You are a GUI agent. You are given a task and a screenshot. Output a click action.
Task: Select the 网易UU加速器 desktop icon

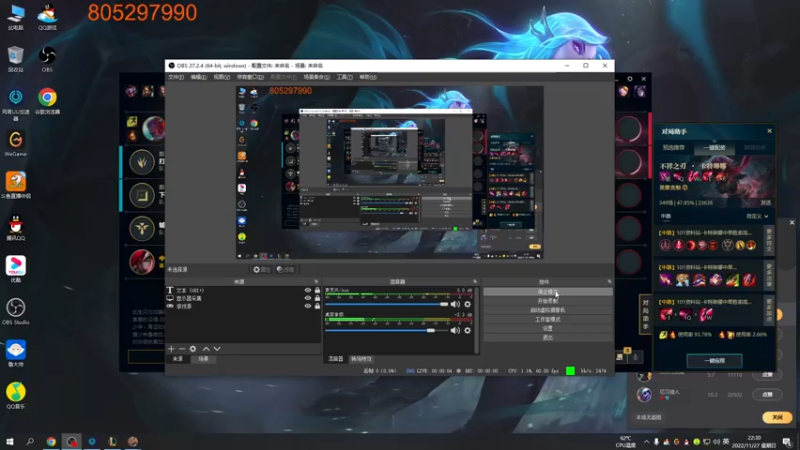[x=16, y=104]
